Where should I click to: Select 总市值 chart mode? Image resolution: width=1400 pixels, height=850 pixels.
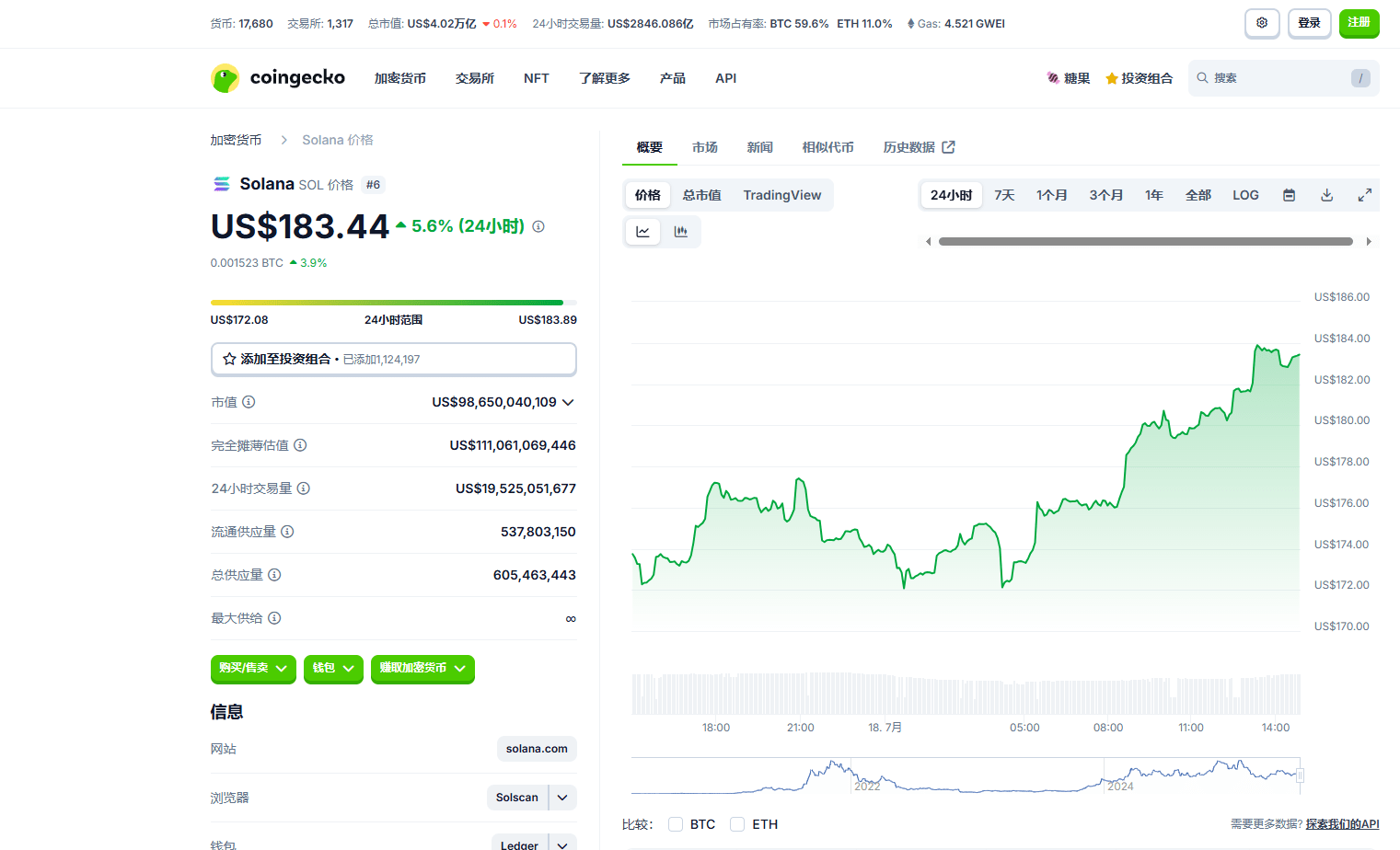tap(702, 195)
